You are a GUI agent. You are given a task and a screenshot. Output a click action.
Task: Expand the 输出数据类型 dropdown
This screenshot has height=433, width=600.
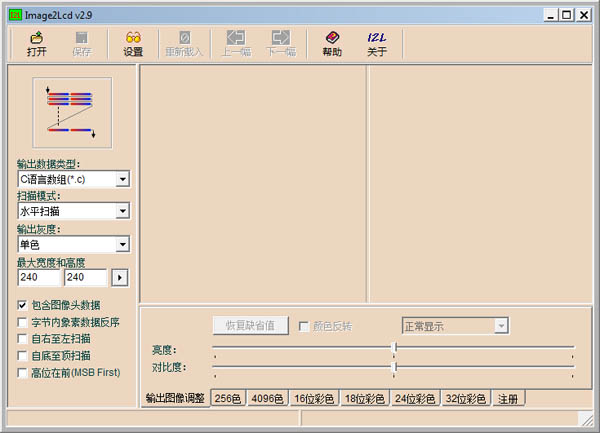[122, 179]
